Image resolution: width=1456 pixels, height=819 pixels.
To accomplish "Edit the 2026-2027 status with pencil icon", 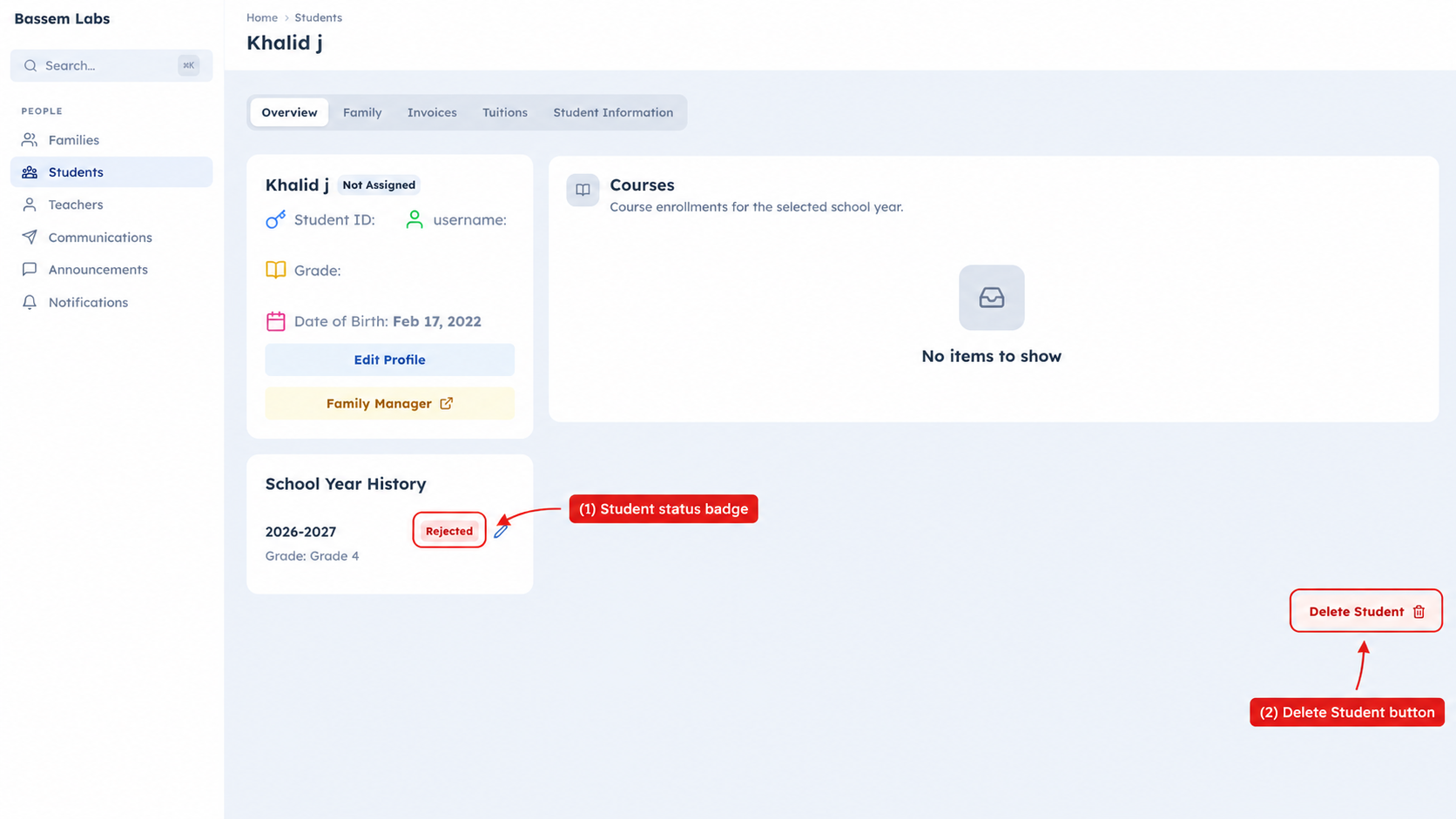I will point(501,531).
